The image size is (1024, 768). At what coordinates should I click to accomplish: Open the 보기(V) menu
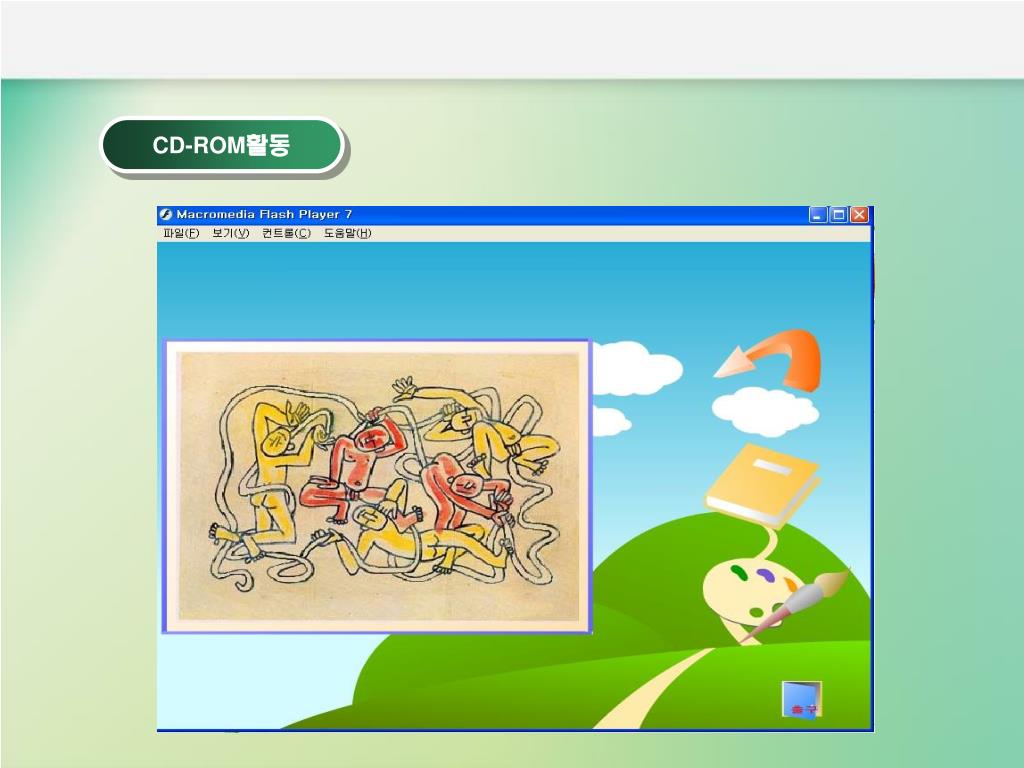pyautogui.click(x=231, y=233)
